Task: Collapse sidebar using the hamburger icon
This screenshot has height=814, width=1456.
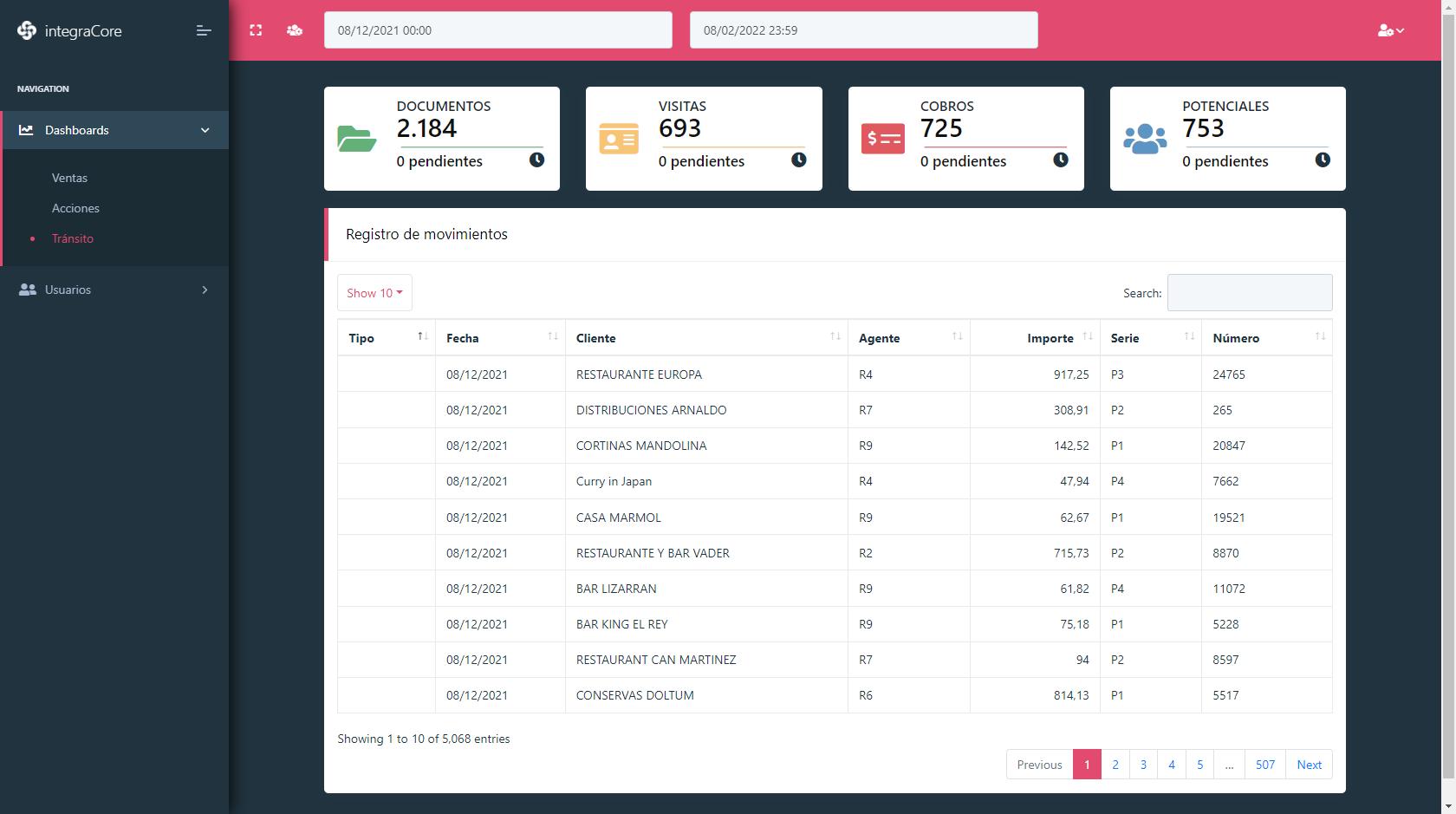Action: click(x=204, y=30)
